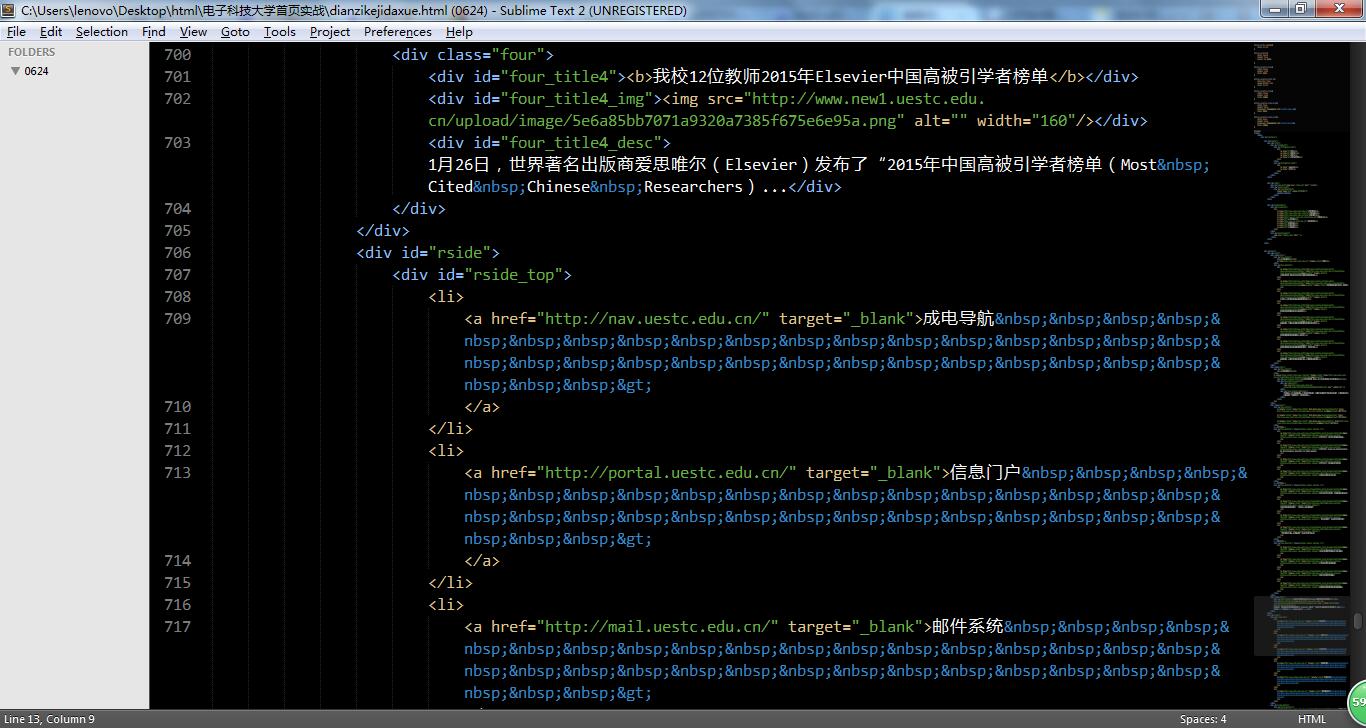Click the Sublime Text title bar icon
1366x728 pixels.
click(x=9, y=10)
